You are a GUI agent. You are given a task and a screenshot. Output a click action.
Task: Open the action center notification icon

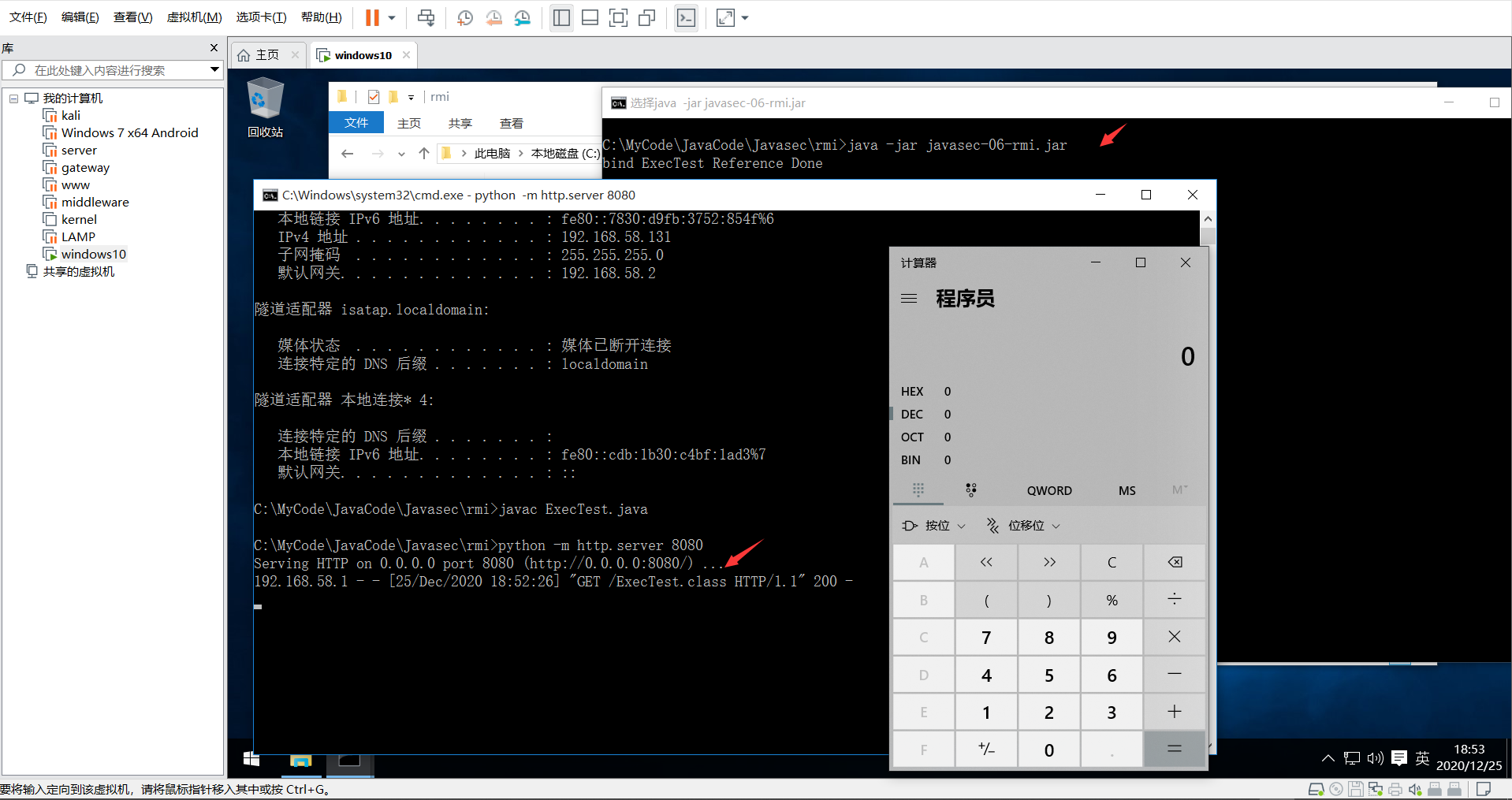click(1399, 758)
